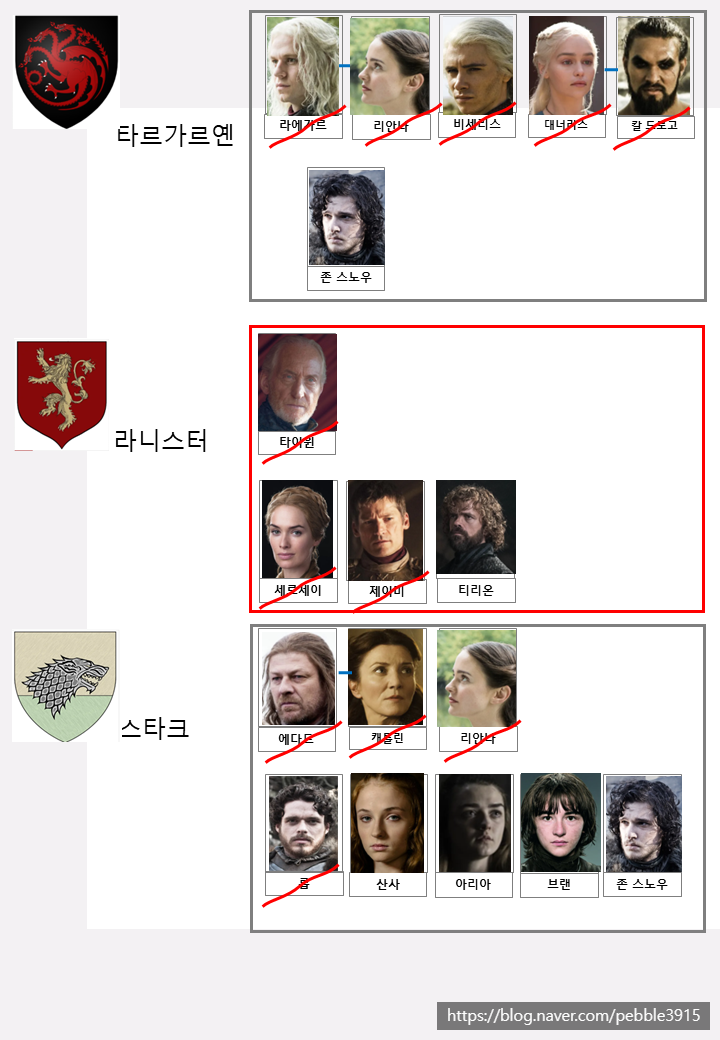Click the 에다드 portrait photo
Viewport: 720px width, 1040px height.
click(298, 677)
